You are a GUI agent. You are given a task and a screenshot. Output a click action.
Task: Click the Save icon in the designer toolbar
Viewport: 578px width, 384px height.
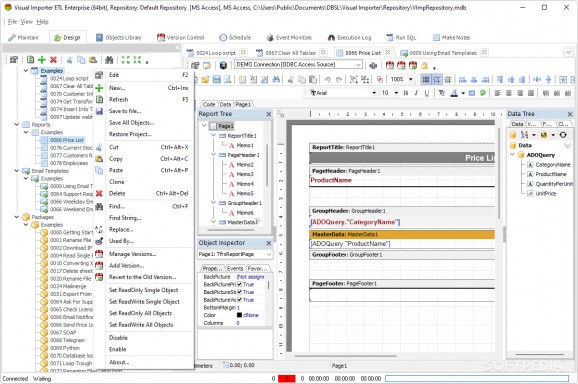pyautogui.click(x=216, y=79)
